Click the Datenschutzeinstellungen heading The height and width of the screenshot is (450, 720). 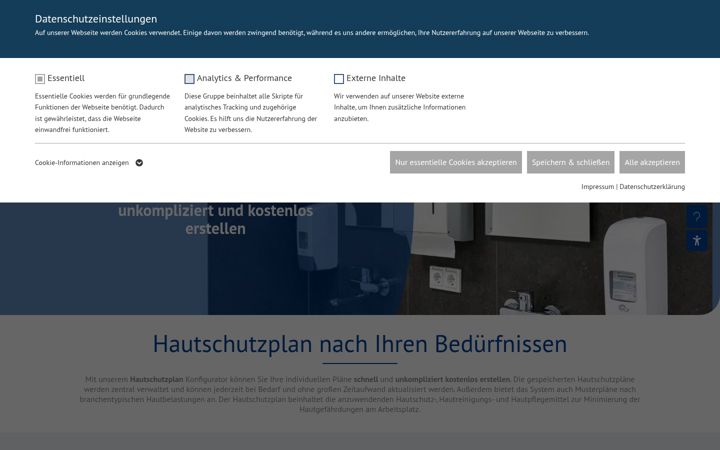pos(96,19)
